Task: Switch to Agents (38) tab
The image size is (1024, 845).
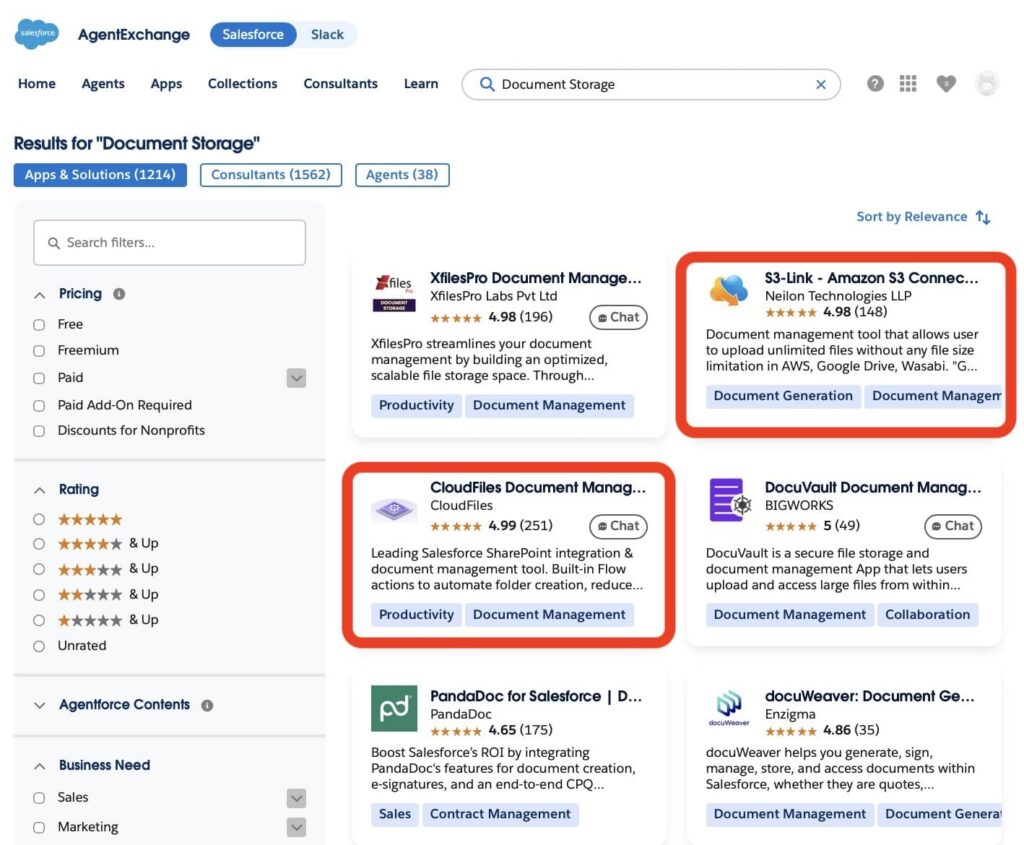Action: click(402, 175)
